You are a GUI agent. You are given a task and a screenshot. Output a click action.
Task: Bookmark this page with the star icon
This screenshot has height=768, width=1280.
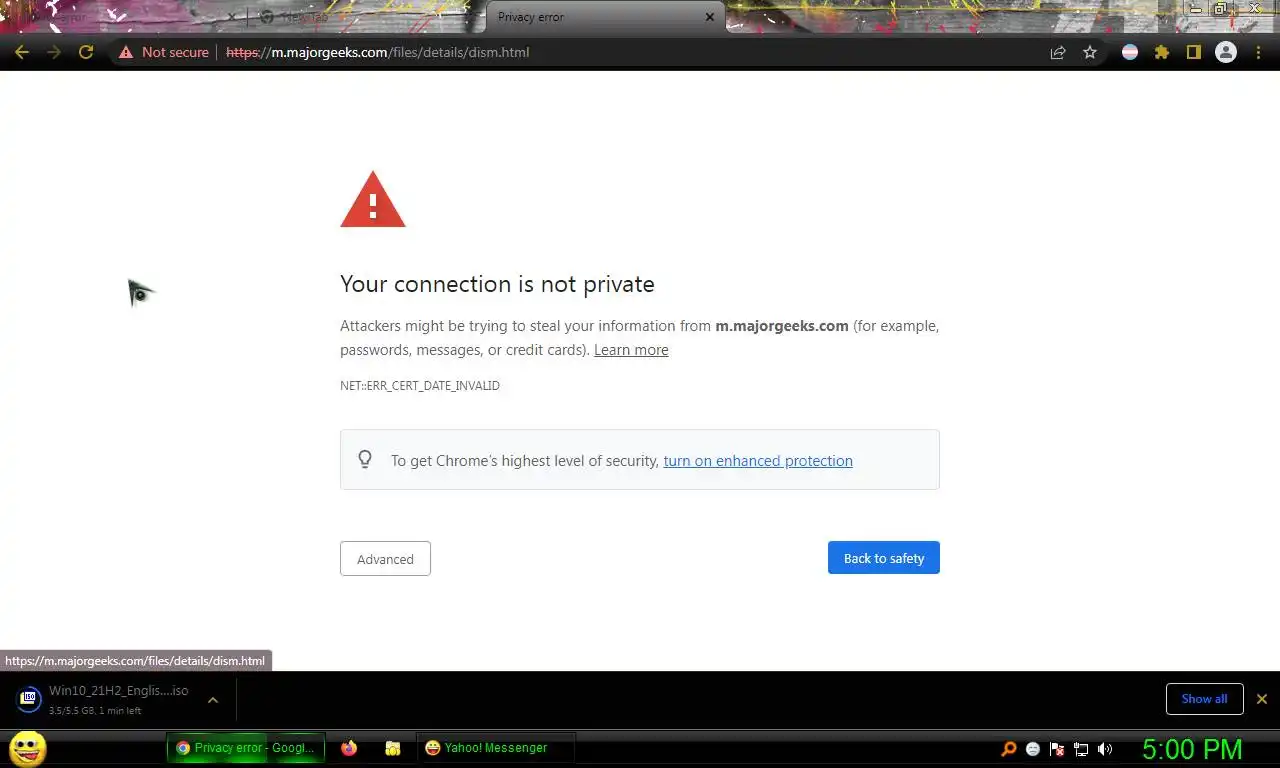coord(1090,52)
